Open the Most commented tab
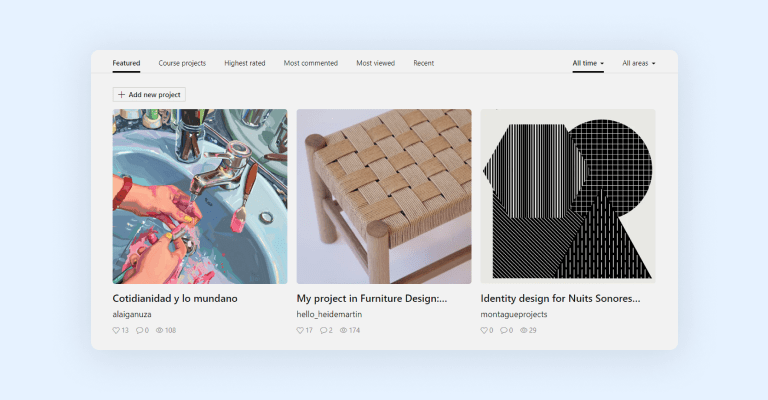This screenshot has width=768, height=400. 311,63
